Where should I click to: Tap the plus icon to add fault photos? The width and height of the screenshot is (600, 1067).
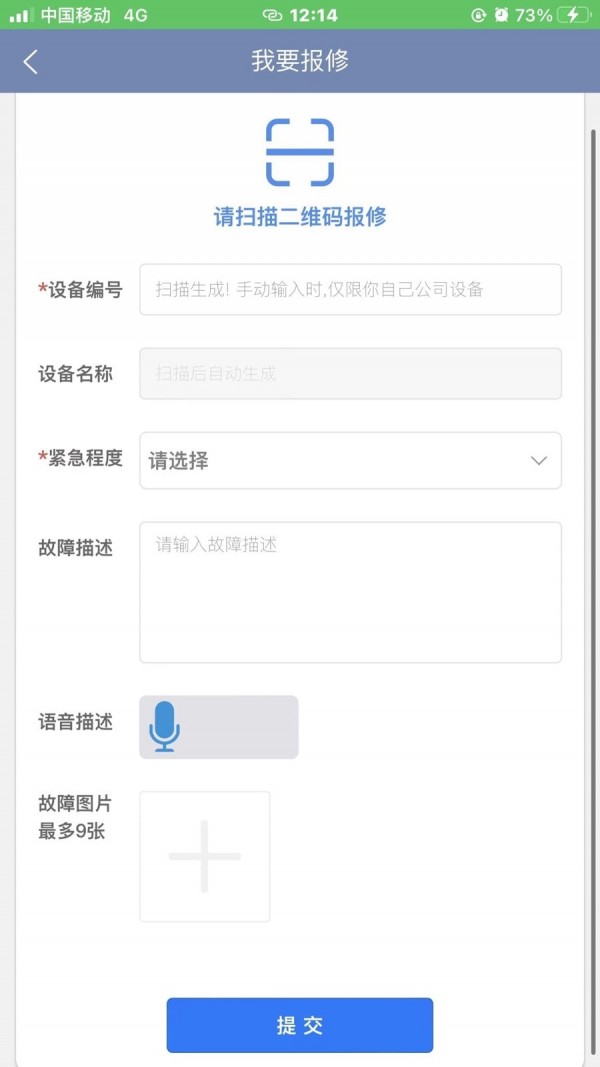coord(204,856)
